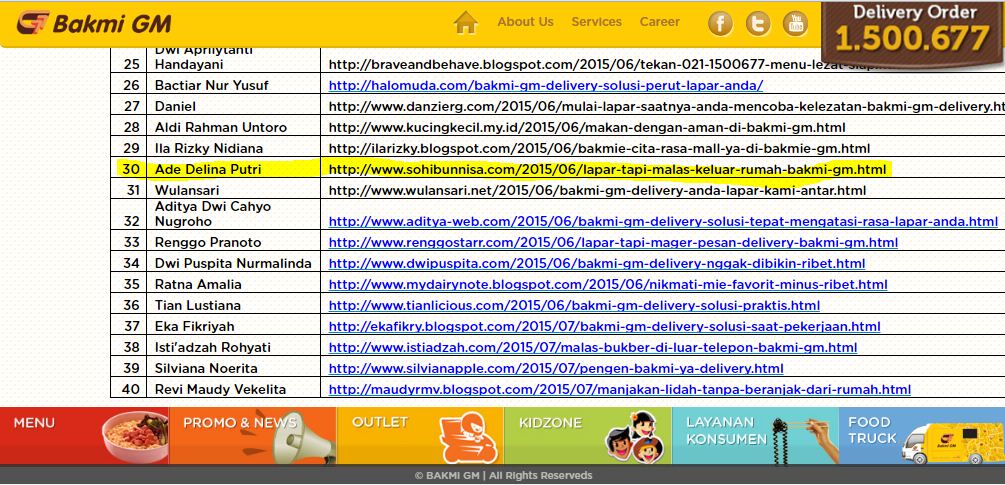Click the Bakmi GM logo
Image resolution: width=1005 pixels, height=485 pixels.
[94, 22]
